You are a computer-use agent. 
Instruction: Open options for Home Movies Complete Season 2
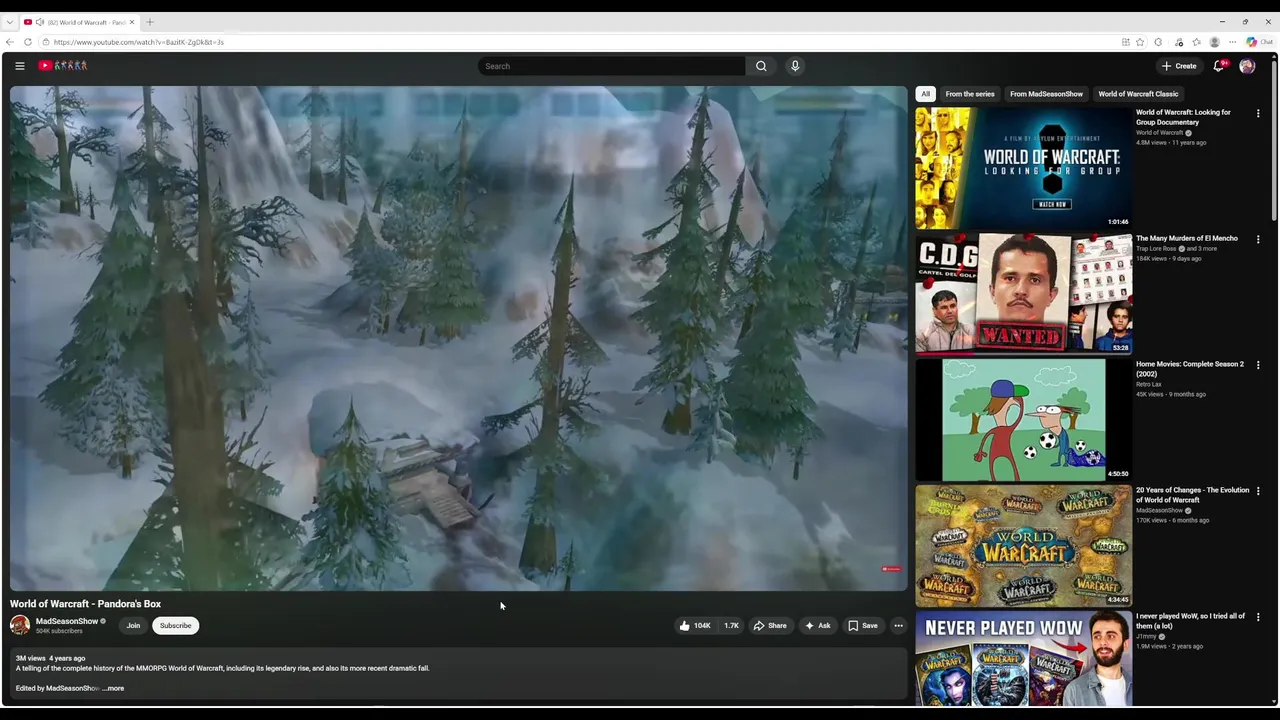tap(1258, 366)
